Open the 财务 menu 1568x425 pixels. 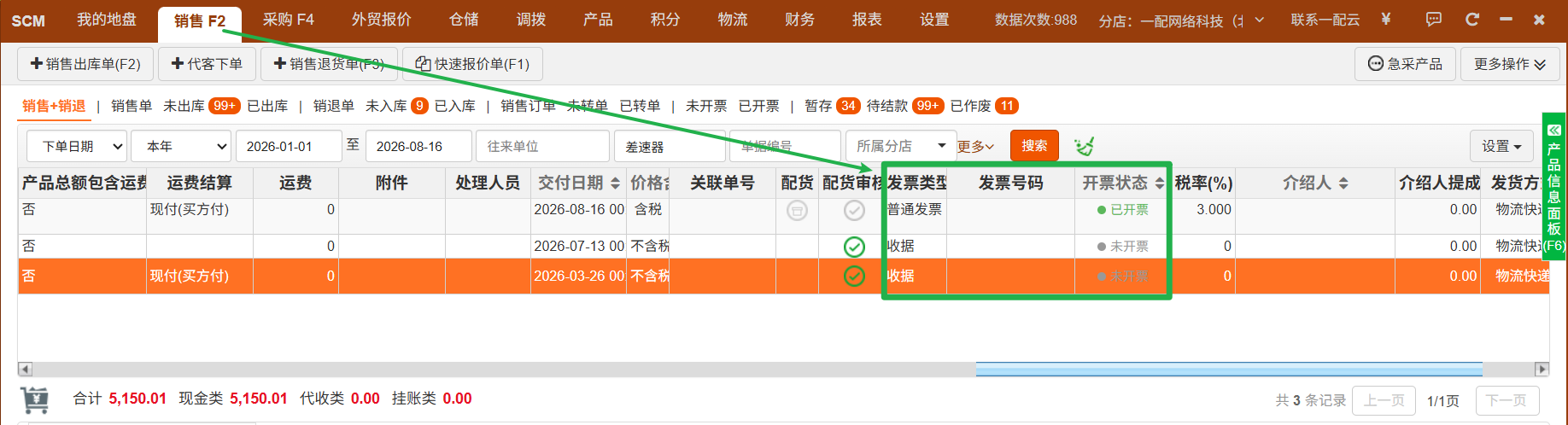click(x=799, y=20)
